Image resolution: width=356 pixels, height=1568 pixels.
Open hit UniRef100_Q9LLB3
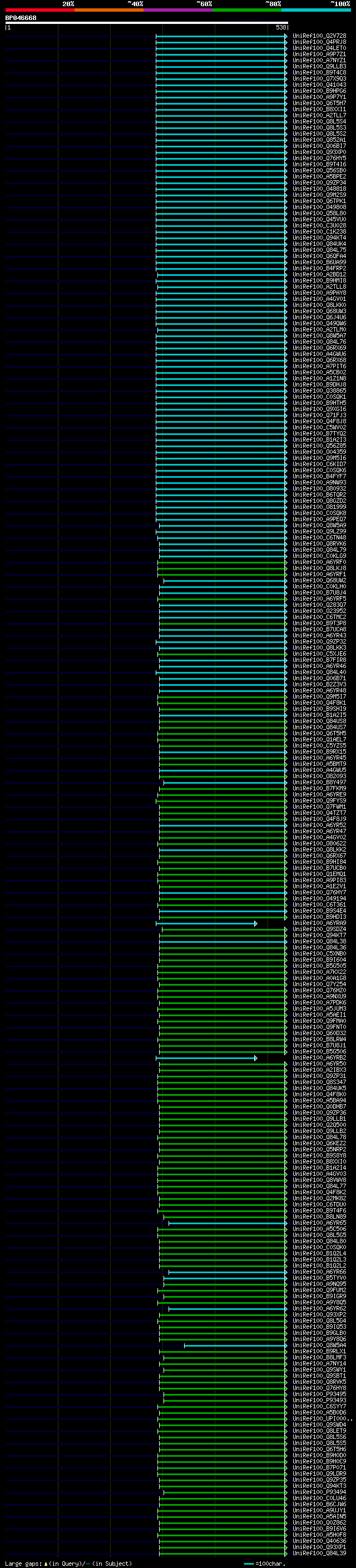click(319, 66)
